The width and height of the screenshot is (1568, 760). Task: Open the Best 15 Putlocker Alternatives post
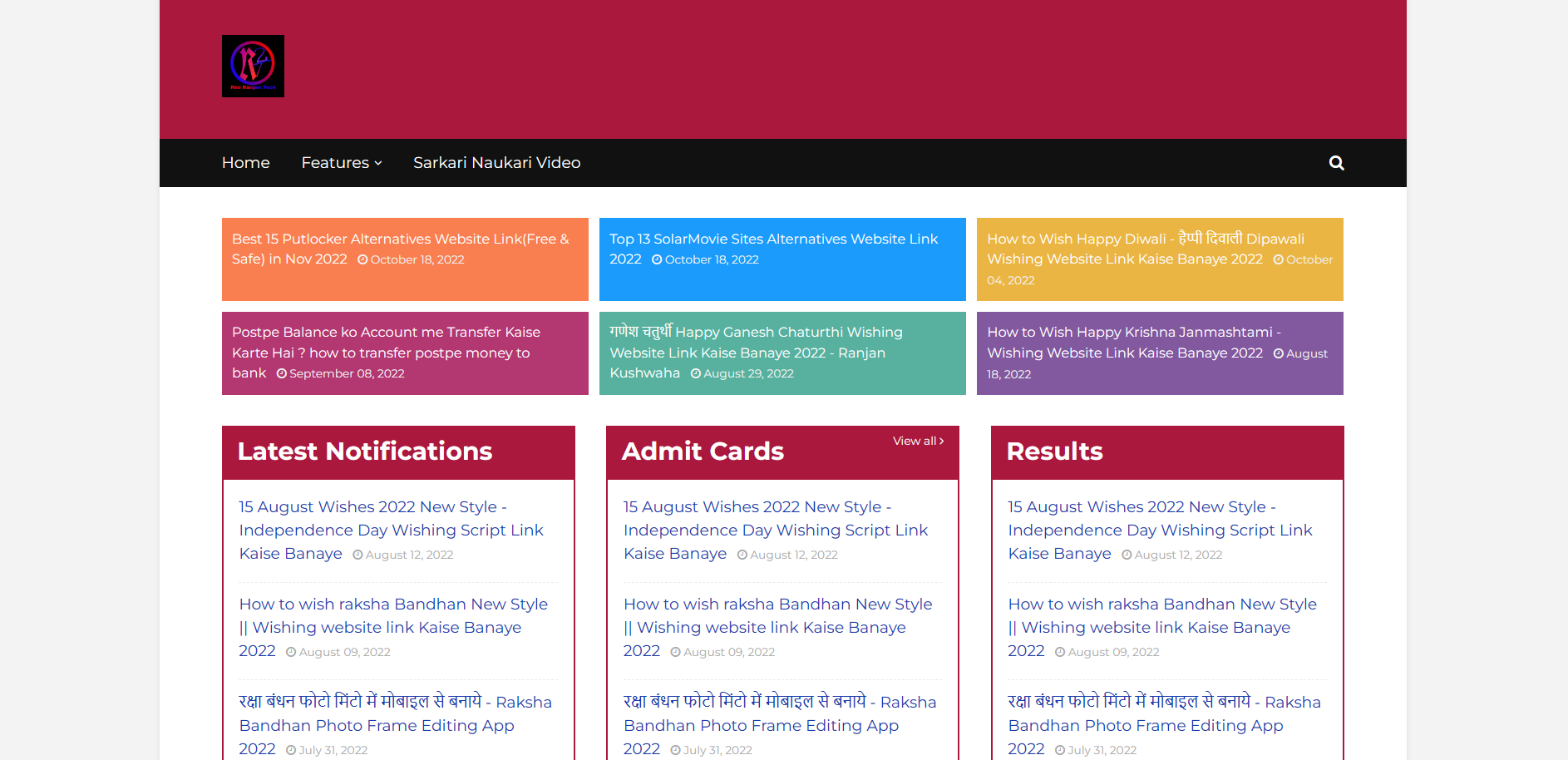click(x=400, y=249)
